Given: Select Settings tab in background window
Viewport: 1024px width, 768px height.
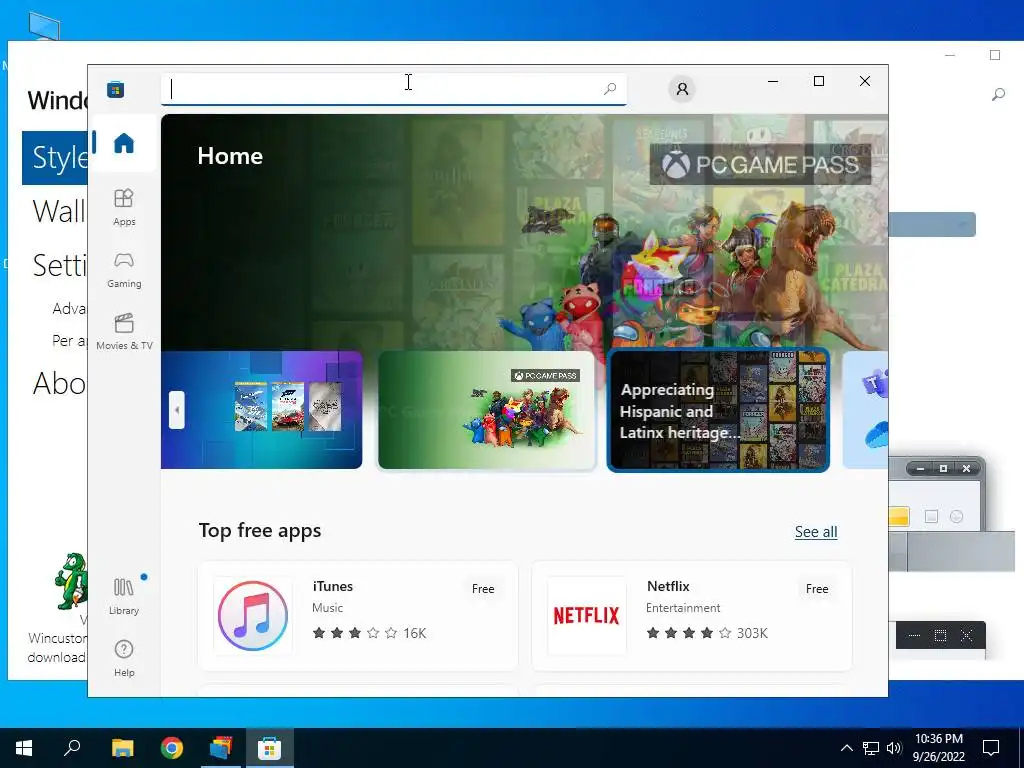Looking at the screenshot, I should 59,265.
